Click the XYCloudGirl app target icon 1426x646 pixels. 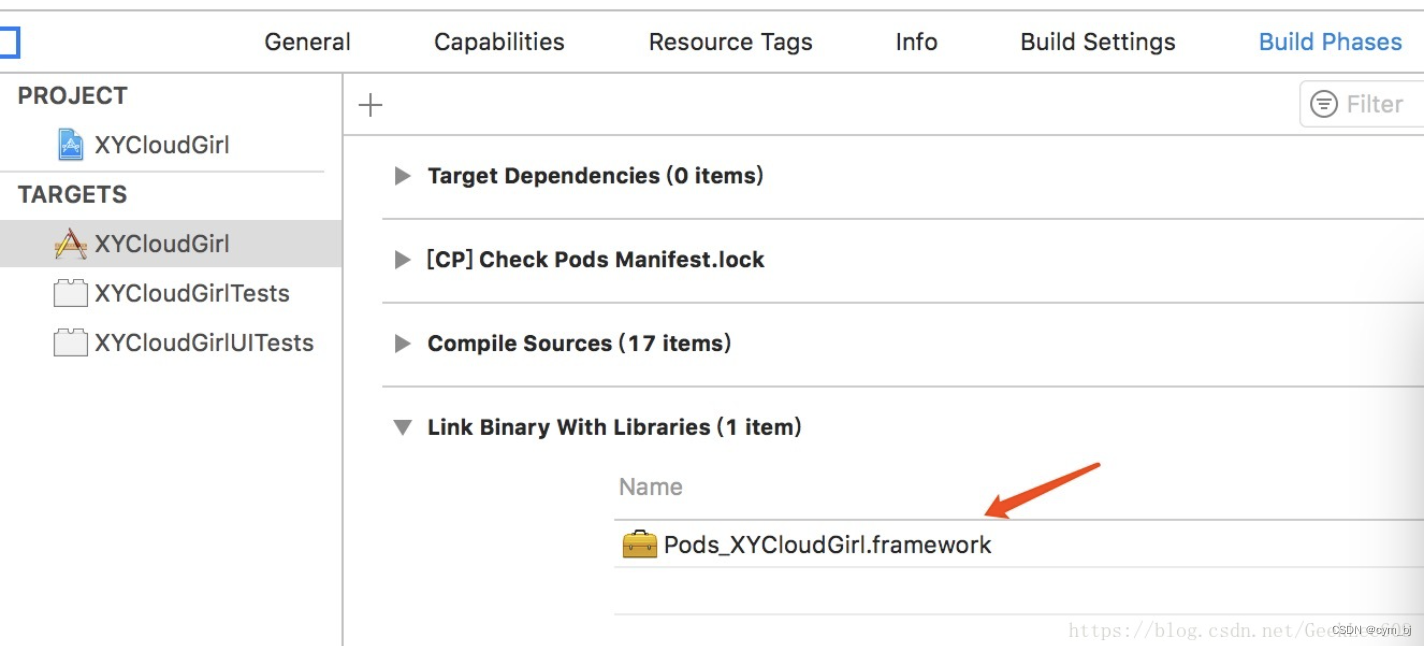point(70,244)
